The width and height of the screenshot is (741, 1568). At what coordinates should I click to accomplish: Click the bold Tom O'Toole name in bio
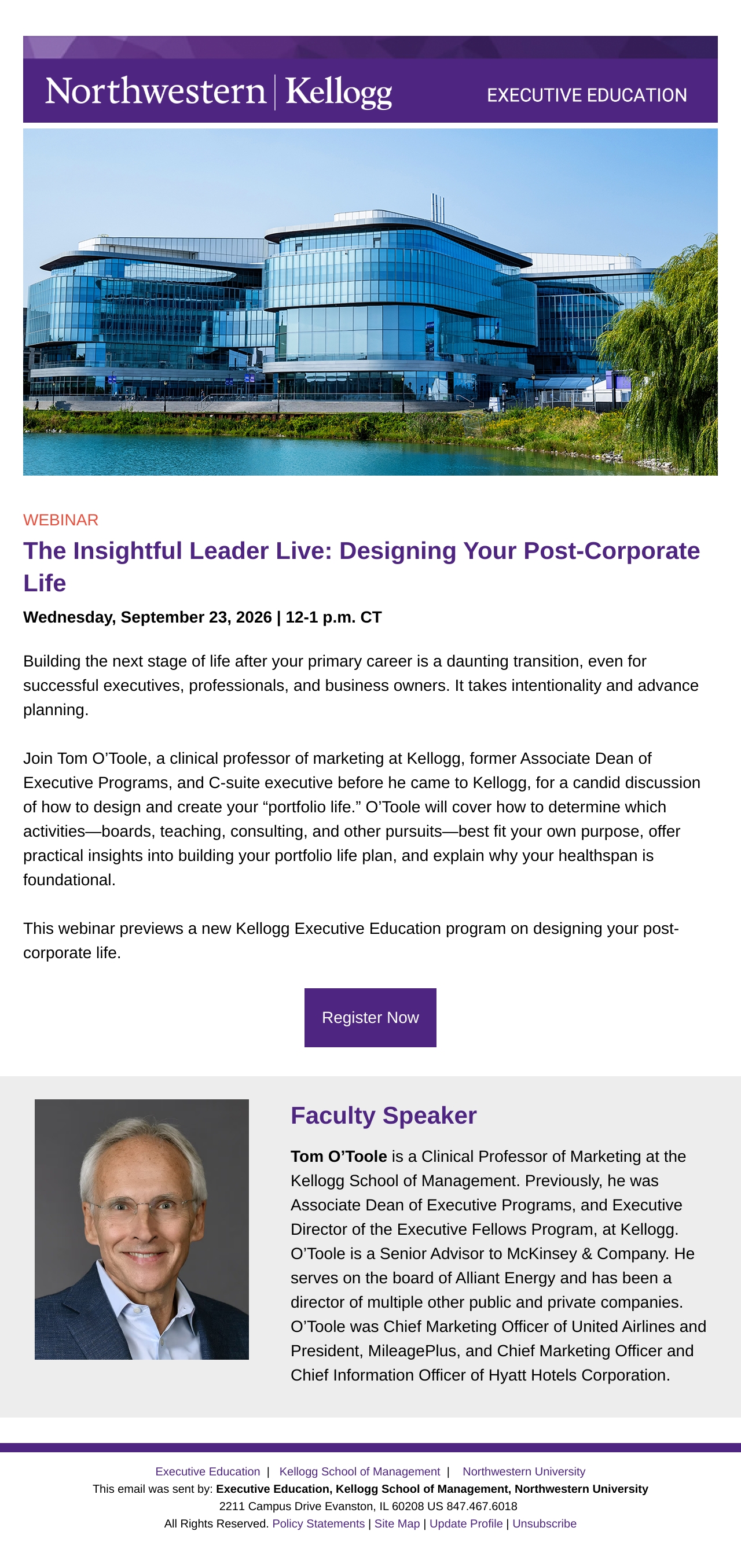click(x=339, y=1157)
